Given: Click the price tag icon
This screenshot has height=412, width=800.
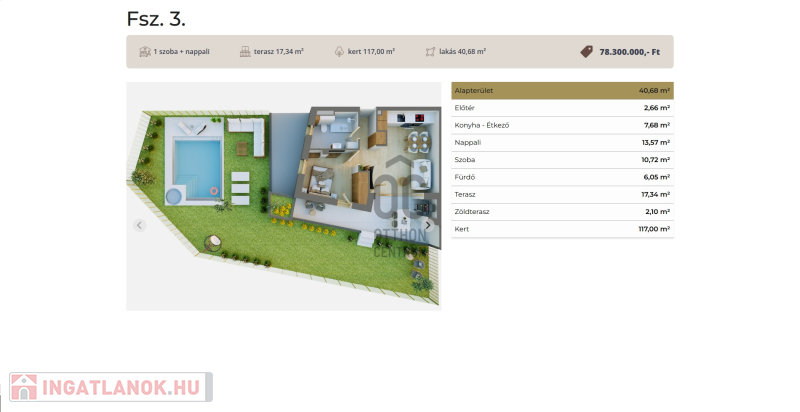Looking at the screenshot, I should pos(586,51).
